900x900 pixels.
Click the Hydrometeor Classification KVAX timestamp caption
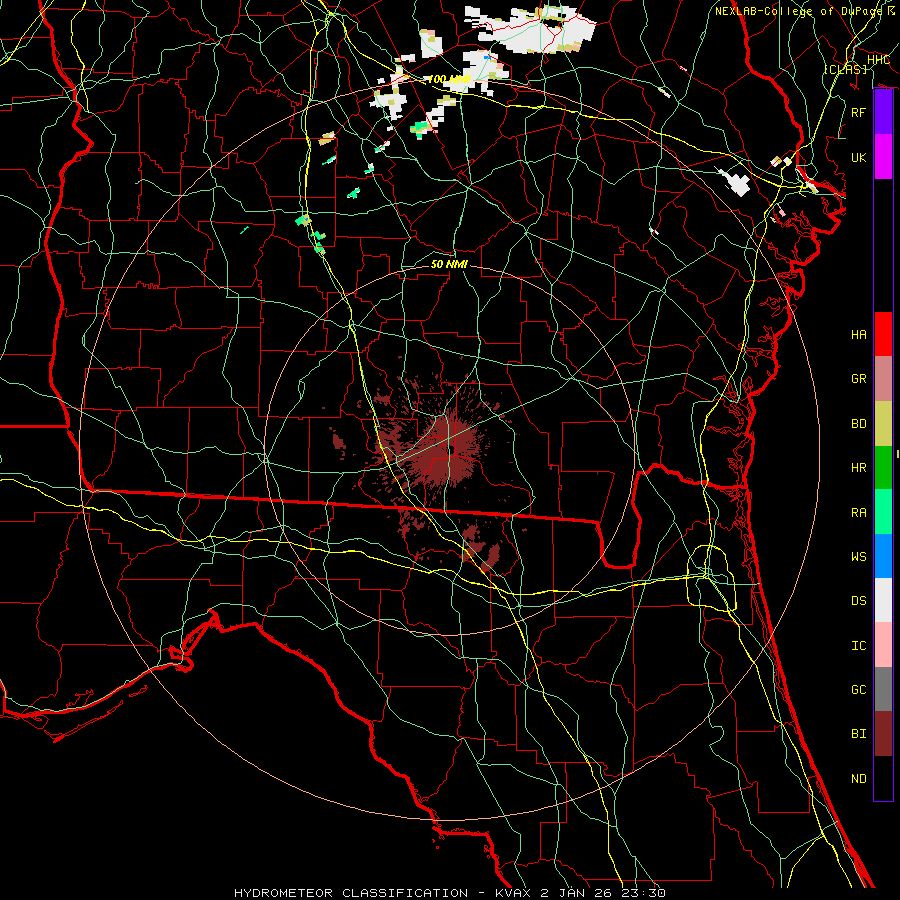coord(450,893)
